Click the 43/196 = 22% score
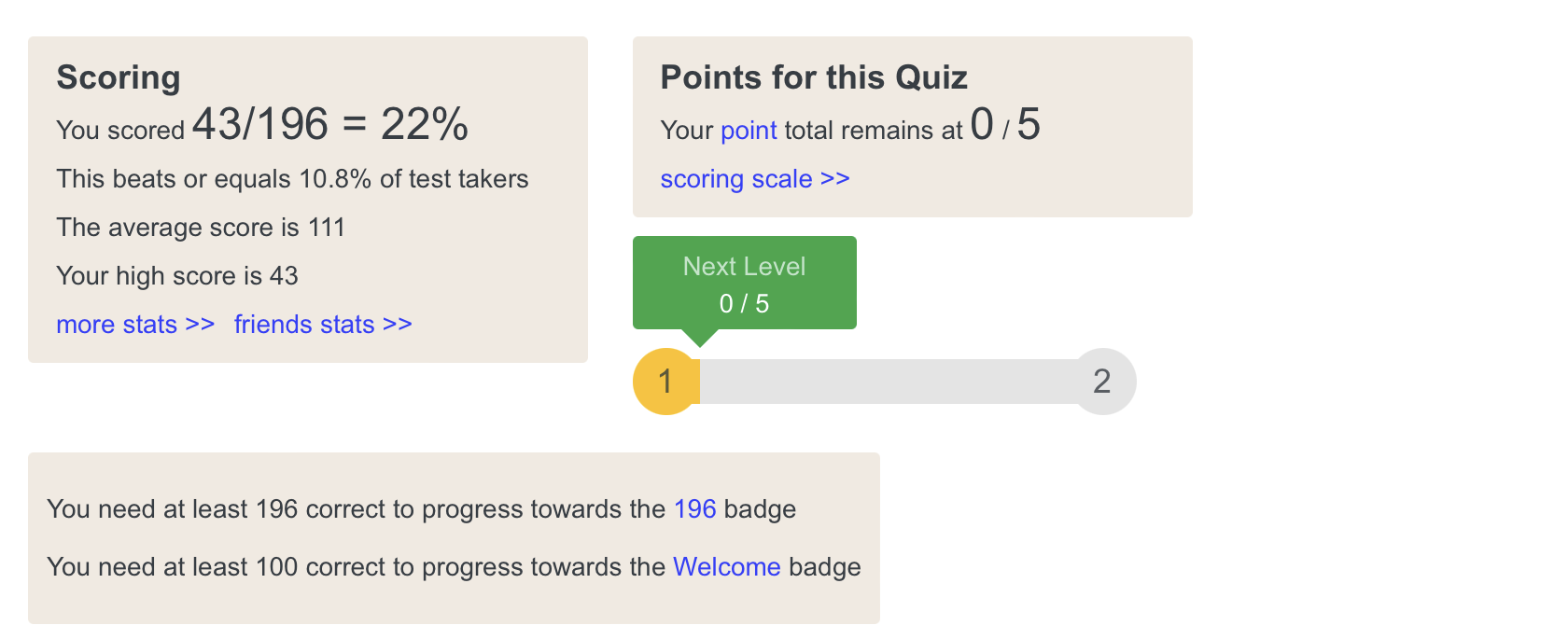The height and width of the screenshot is (639, 1568). pyautogui.click(x=330, y=125)
